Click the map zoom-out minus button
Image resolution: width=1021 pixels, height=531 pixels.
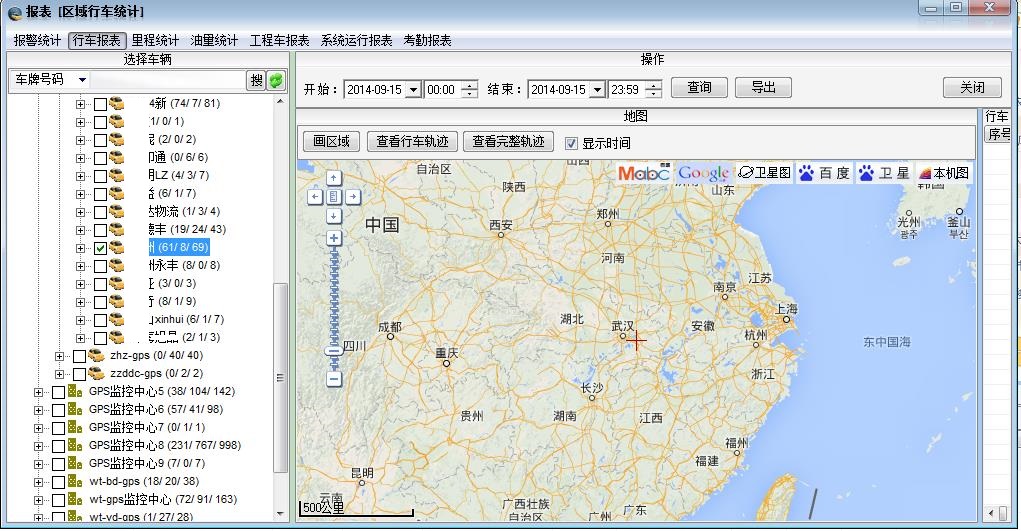coord(334,379)
